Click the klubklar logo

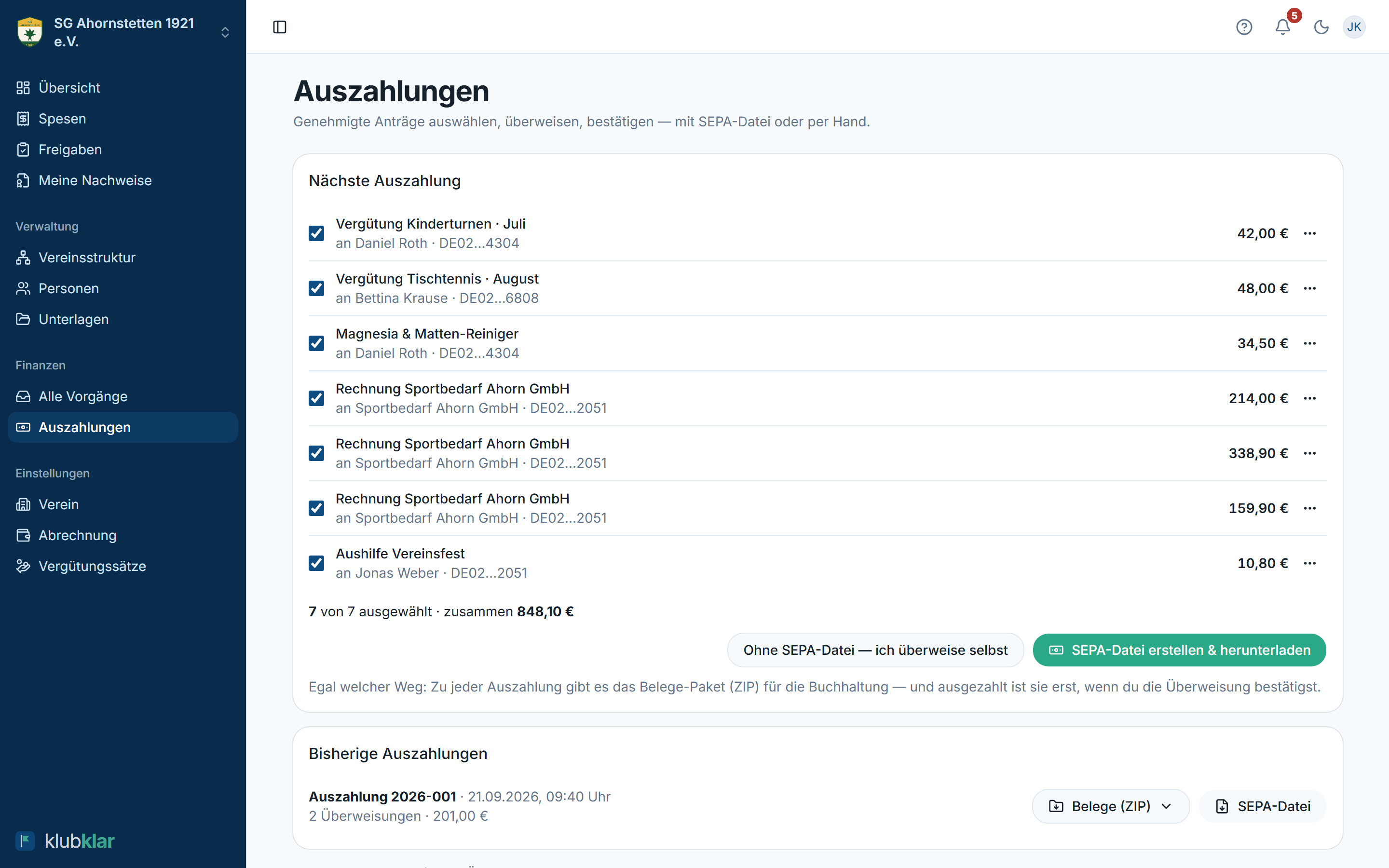65,841
